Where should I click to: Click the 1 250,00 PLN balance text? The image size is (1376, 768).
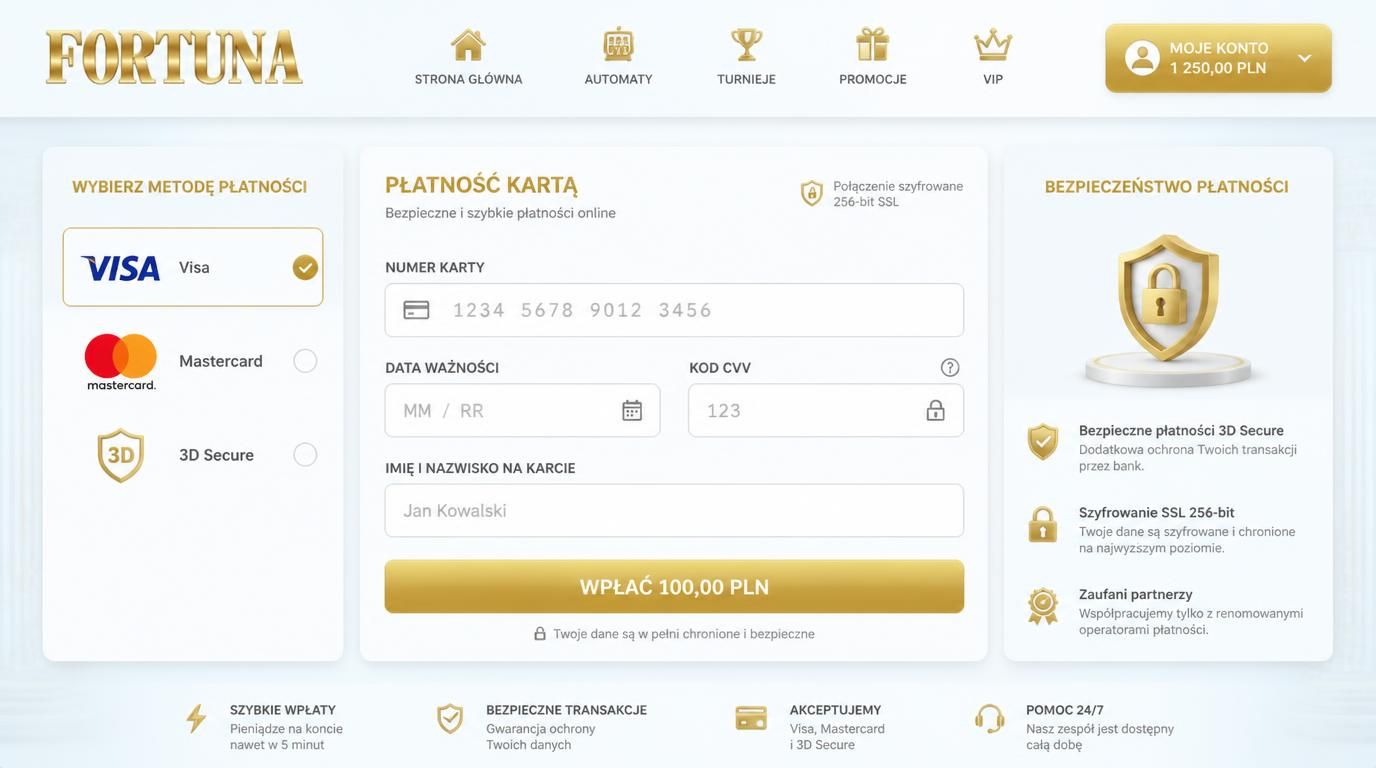tap(1218, 68)
